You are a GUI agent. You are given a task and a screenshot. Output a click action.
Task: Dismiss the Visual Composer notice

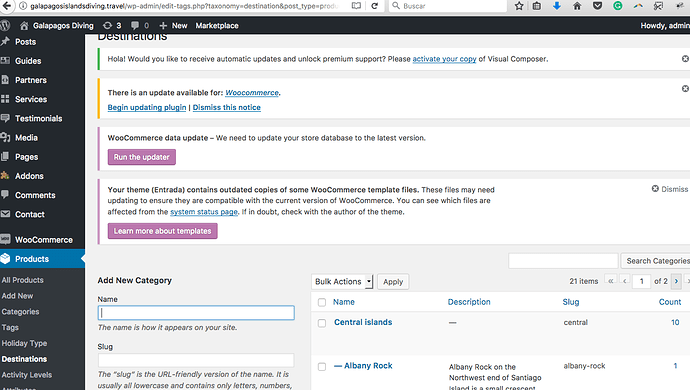point(685,59)
